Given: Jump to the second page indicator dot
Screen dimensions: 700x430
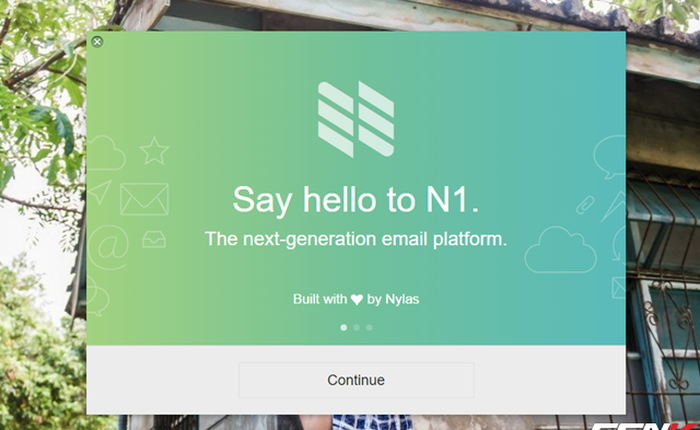Looking at the screenshot, I should pyautogui.click(x=356, y=327).
